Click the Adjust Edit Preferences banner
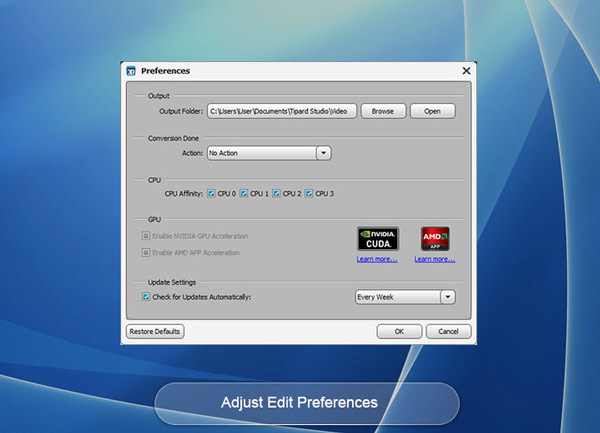The height and width of the screenshot is (433, 600). click(x=307, y=403)
